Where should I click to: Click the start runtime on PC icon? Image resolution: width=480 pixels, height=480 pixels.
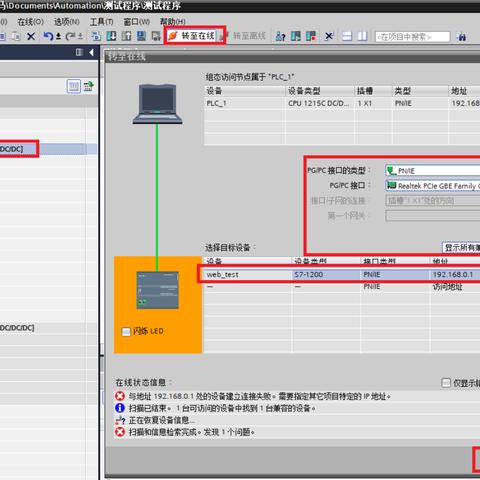(x=156, y=36)
